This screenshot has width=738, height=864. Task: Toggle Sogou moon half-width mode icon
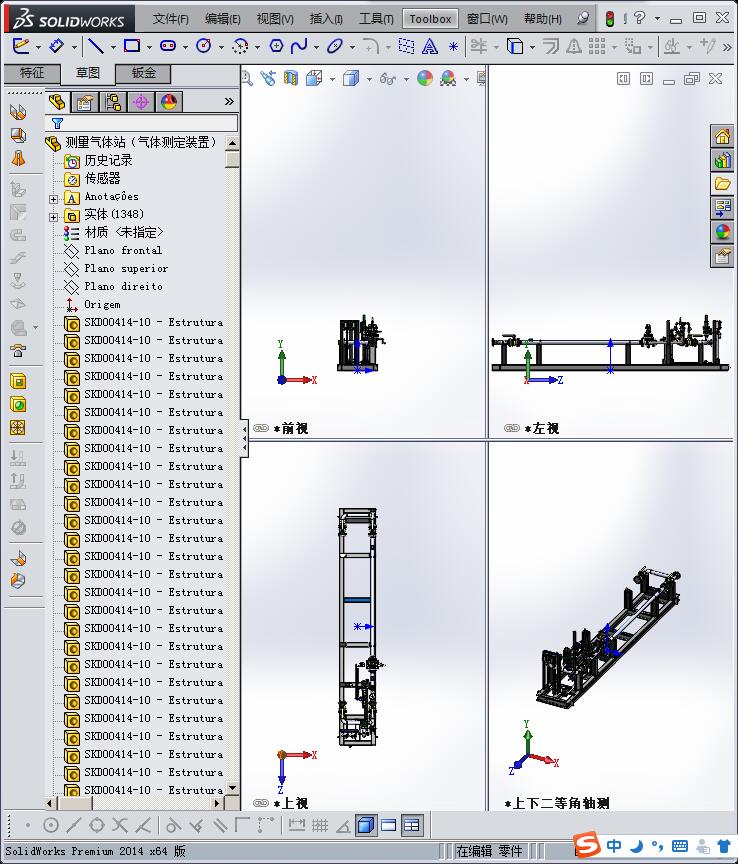pos(637,845)
